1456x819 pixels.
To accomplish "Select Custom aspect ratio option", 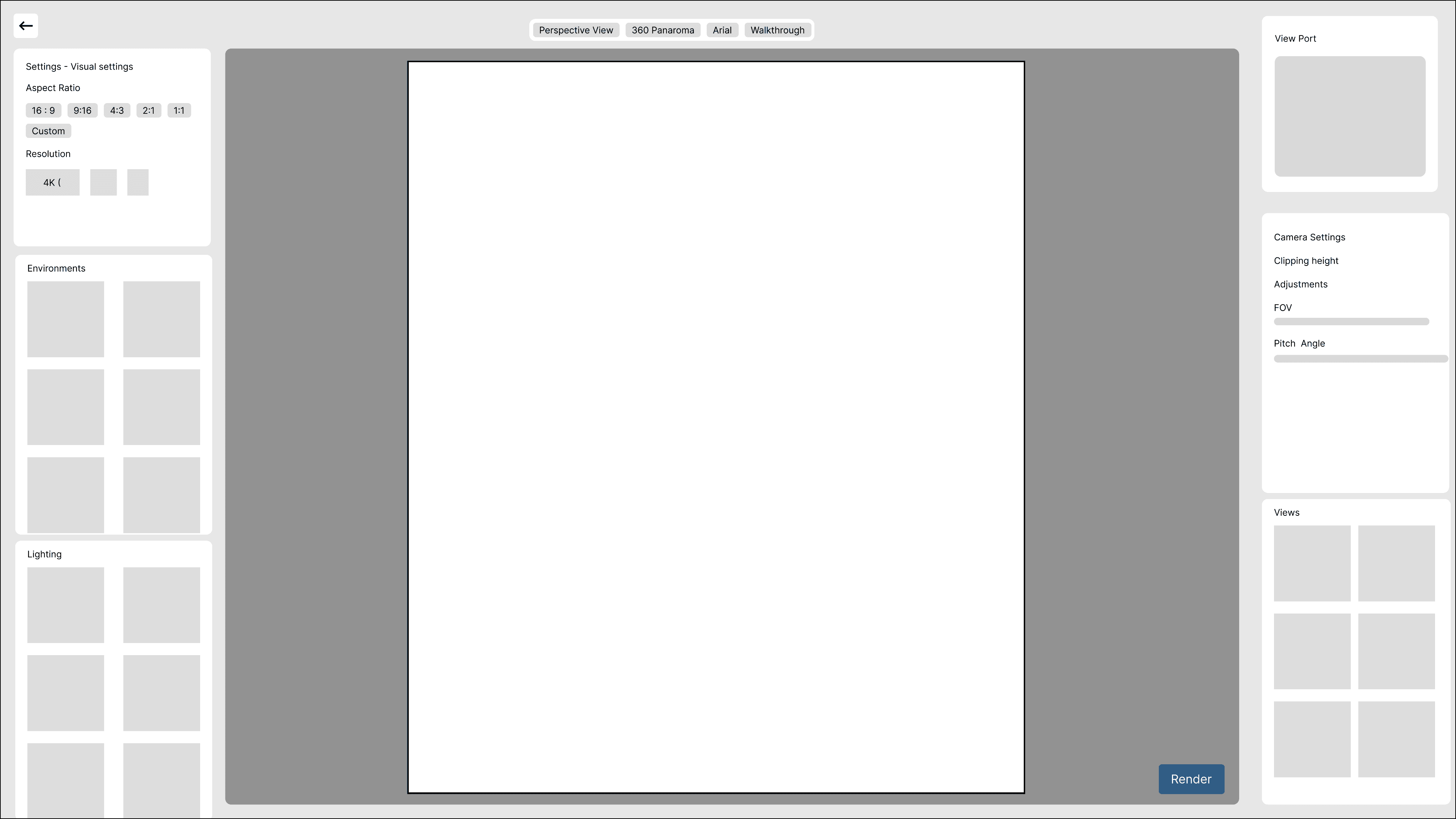I will [48, 131].
